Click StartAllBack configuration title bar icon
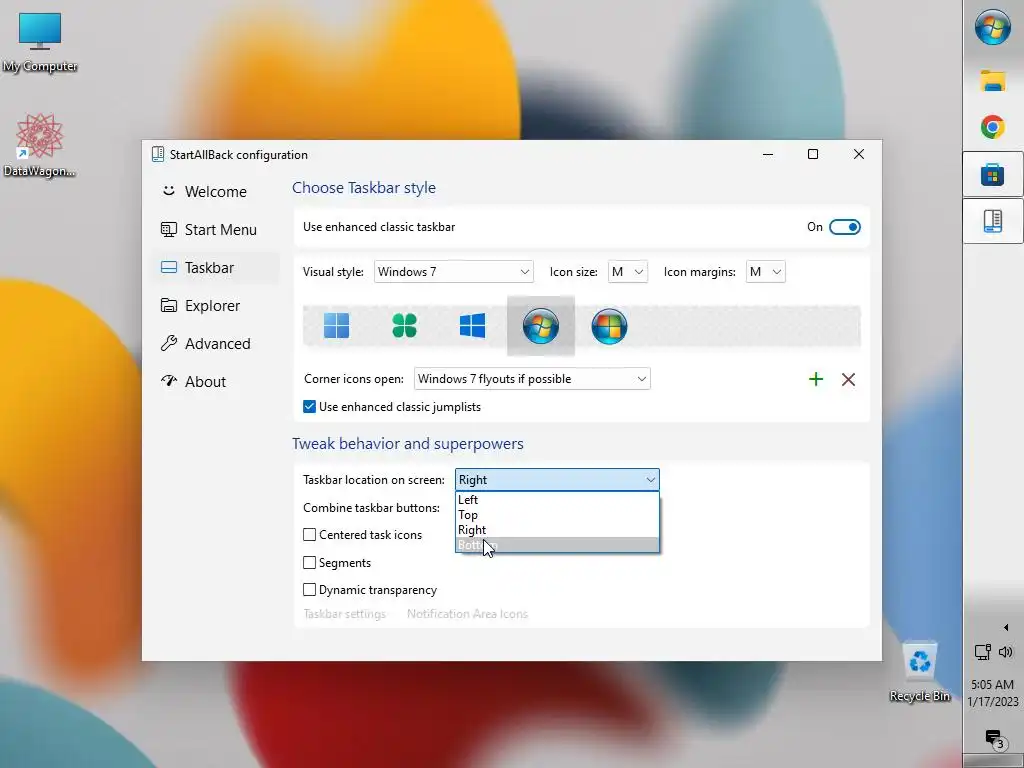Image resolution: width=1024 pixels, height=768 pixels. pyautogui.click(x=157, y=154)
